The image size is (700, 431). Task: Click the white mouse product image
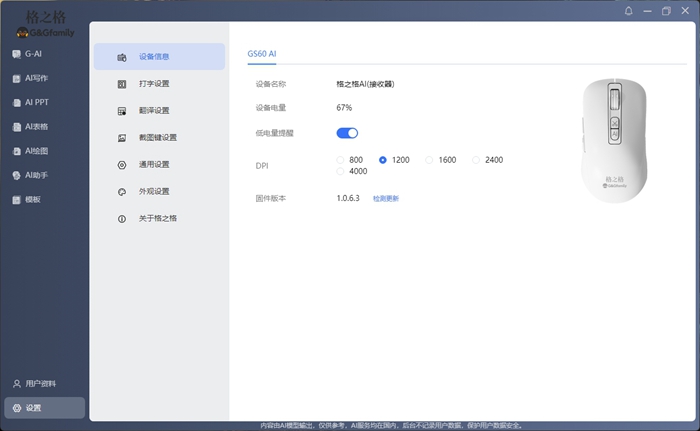tap(615, 140)
